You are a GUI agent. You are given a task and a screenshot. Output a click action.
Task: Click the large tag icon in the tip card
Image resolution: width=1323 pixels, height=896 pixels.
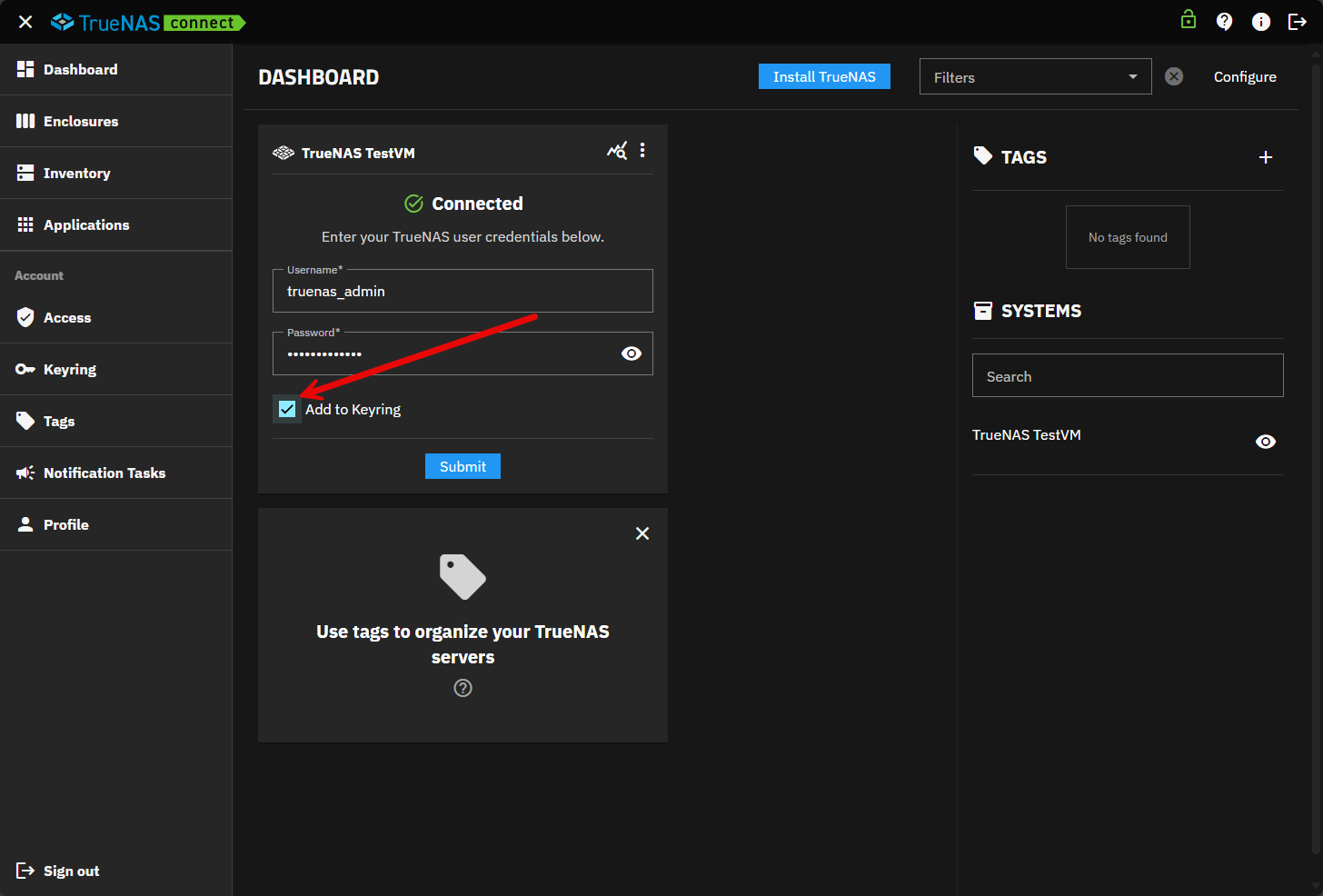pos(463,577)
